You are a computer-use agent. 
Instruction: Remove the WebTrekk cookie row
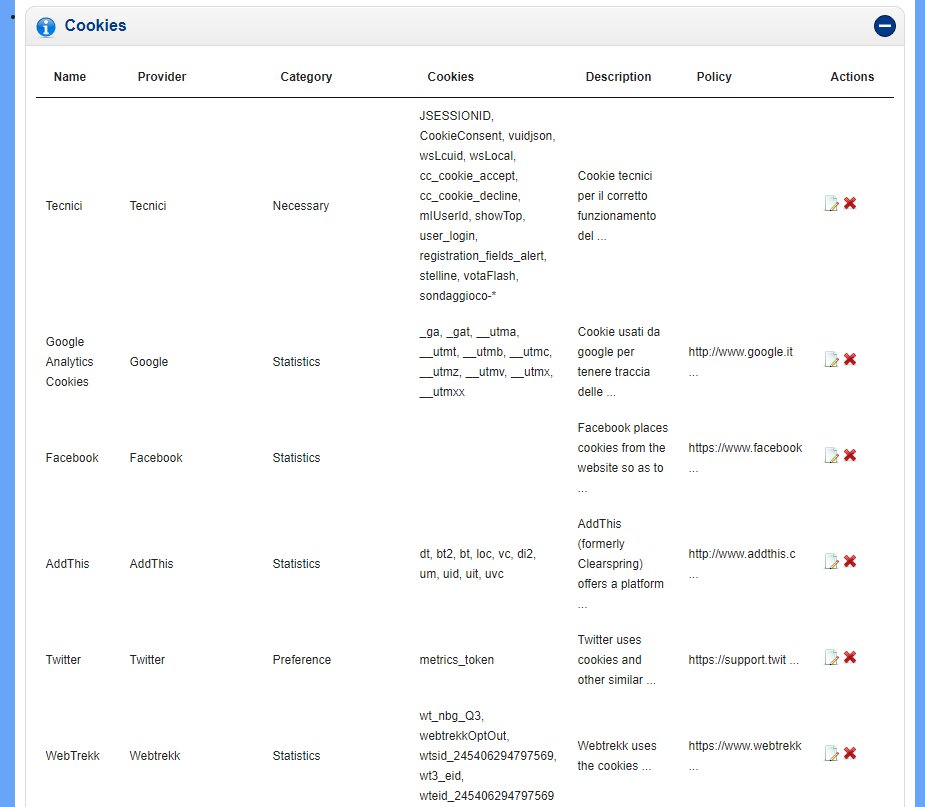coord(850,753)
